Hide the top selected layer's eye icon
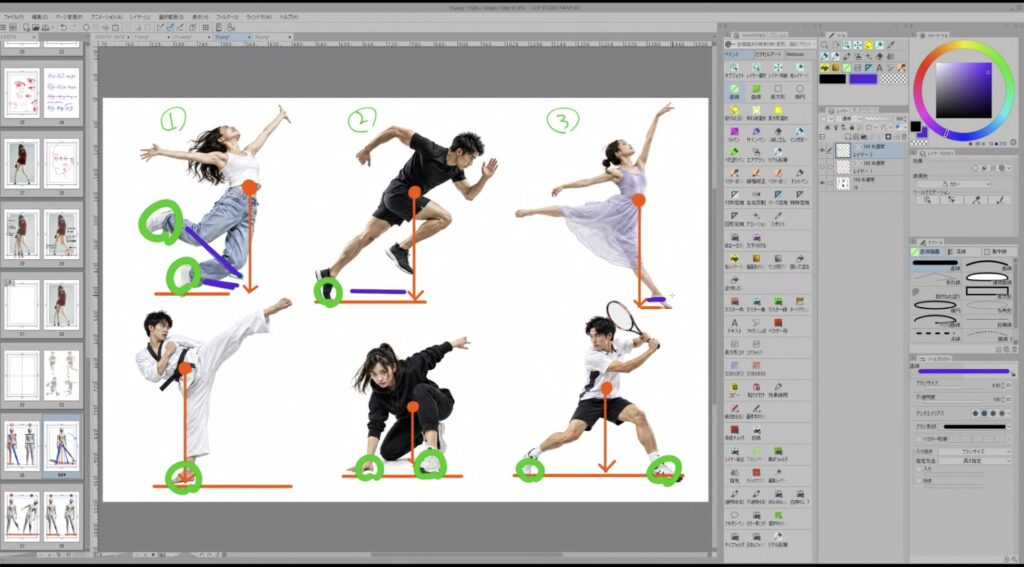This screenshot has height=567, width=1024. pyautogui.click(x=822, y=150)
